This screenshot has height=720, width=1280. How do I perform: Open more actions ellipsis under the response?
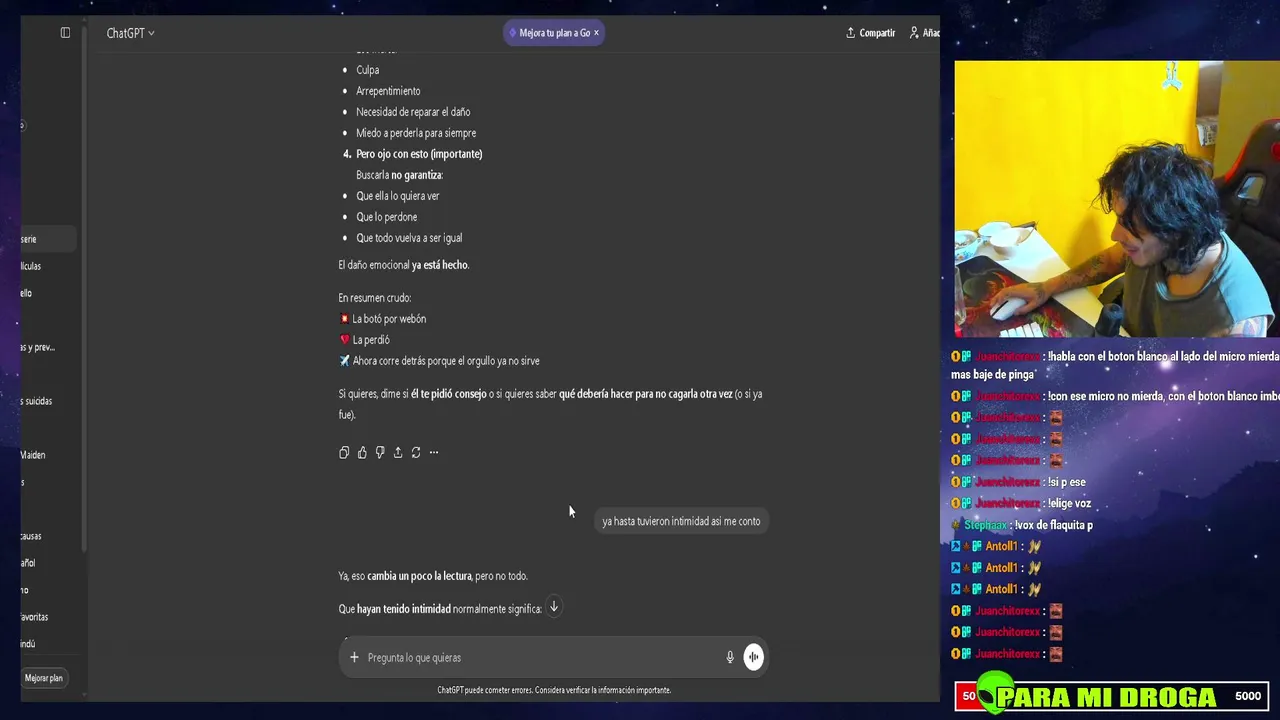(x=434, y=453)
